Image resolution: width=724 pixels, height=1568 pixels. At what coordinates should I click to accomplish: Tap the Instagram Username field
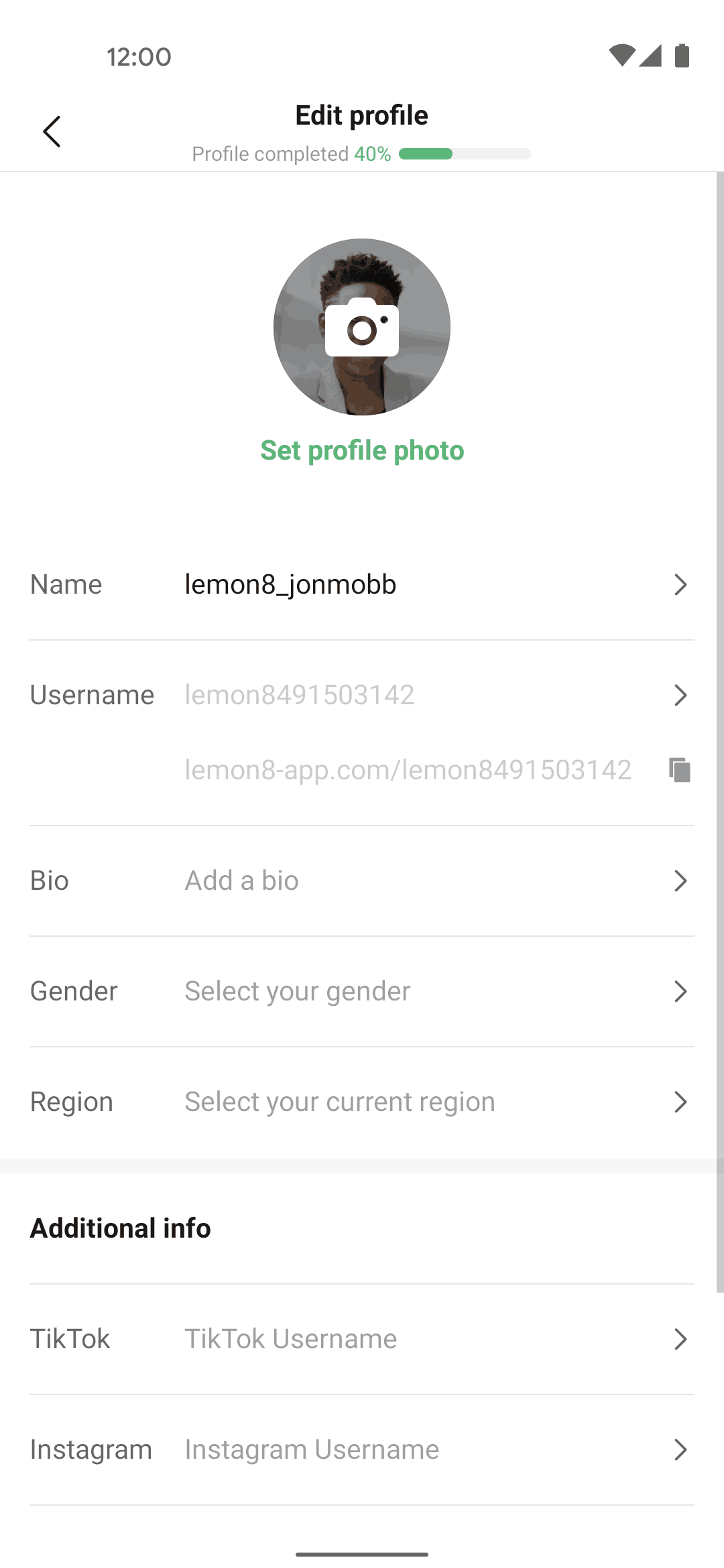point(312,1449)
